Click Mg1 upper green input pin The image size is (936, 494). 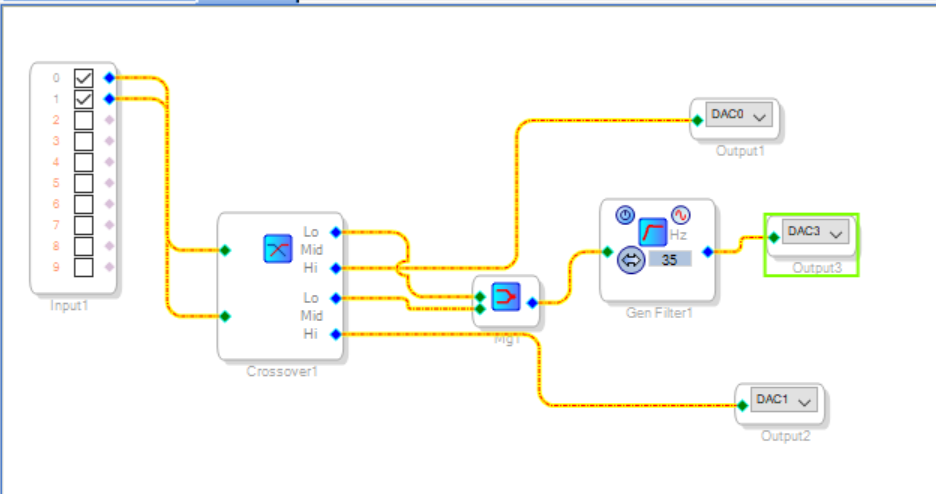coord(481,297)
